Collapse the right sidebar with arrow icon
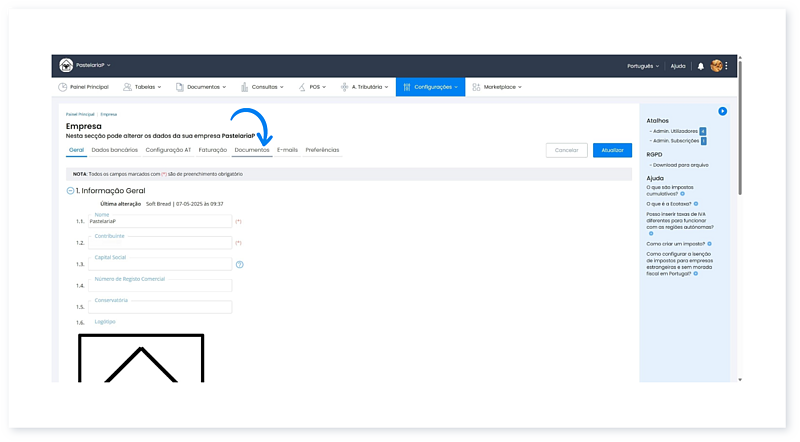Screen dimensions: 800x442 tap(722, 111)
